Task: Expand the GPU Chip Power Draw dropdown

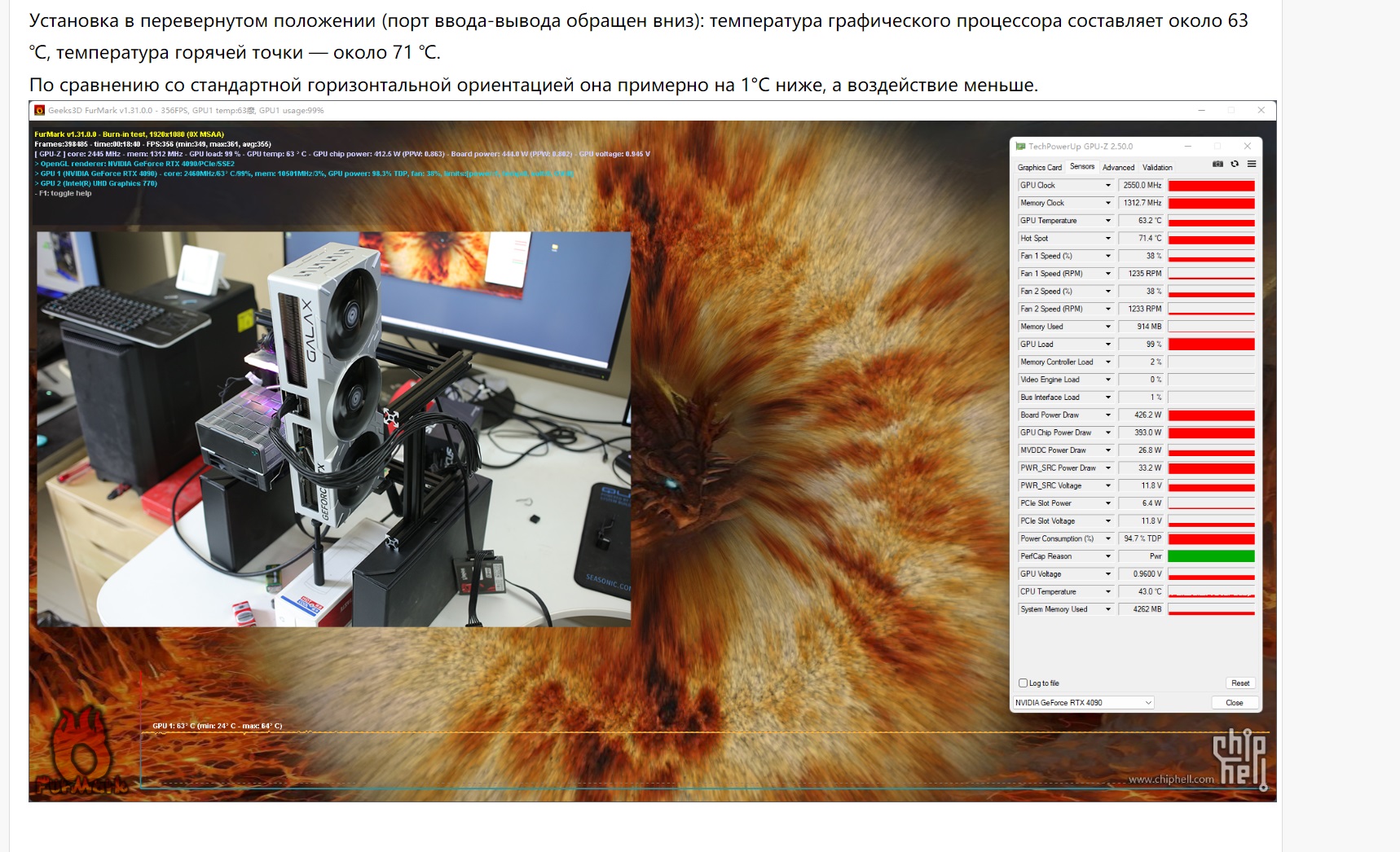Action: coord(1108,433)
